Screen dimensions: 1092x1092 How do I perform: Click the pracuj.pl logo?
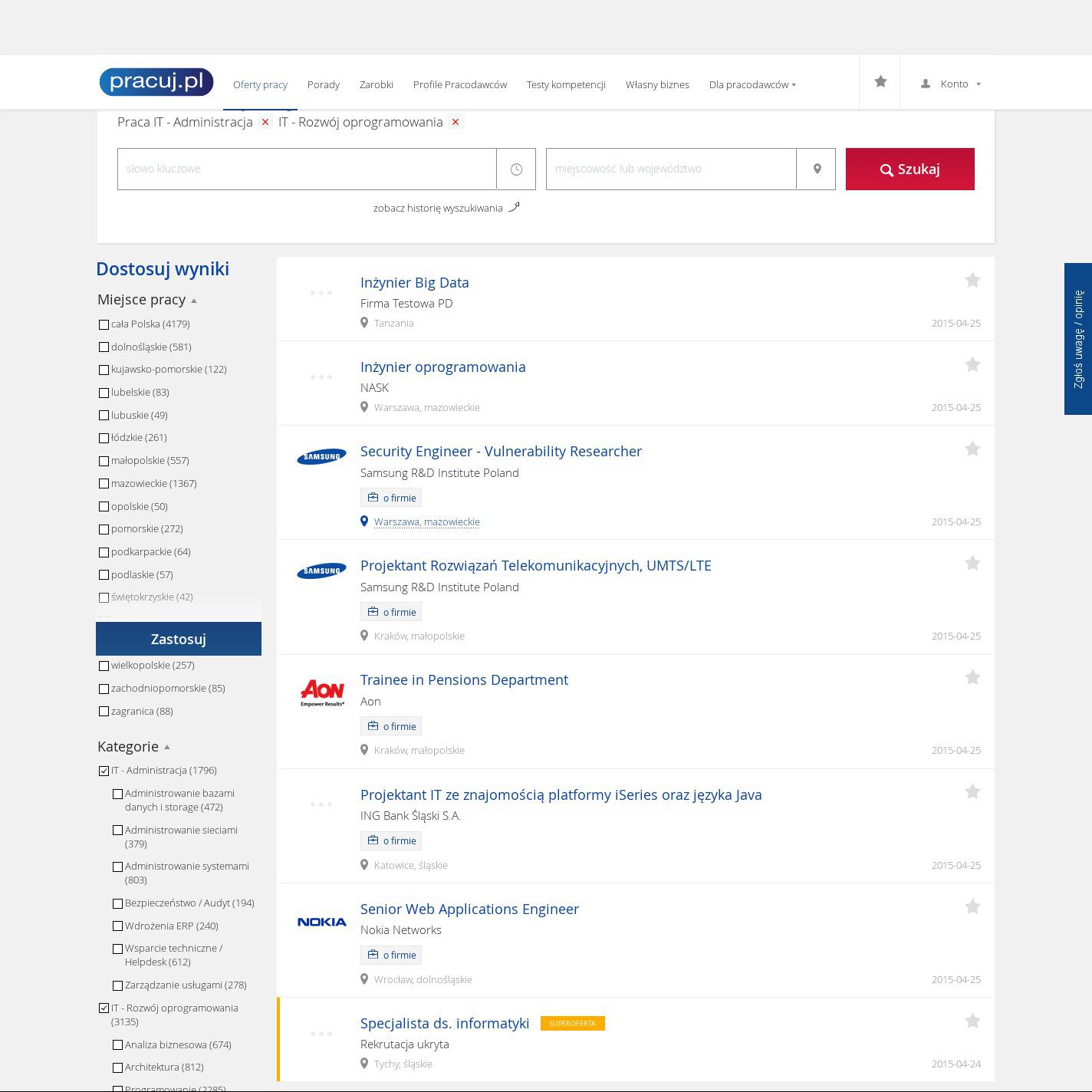coord(156,82)
